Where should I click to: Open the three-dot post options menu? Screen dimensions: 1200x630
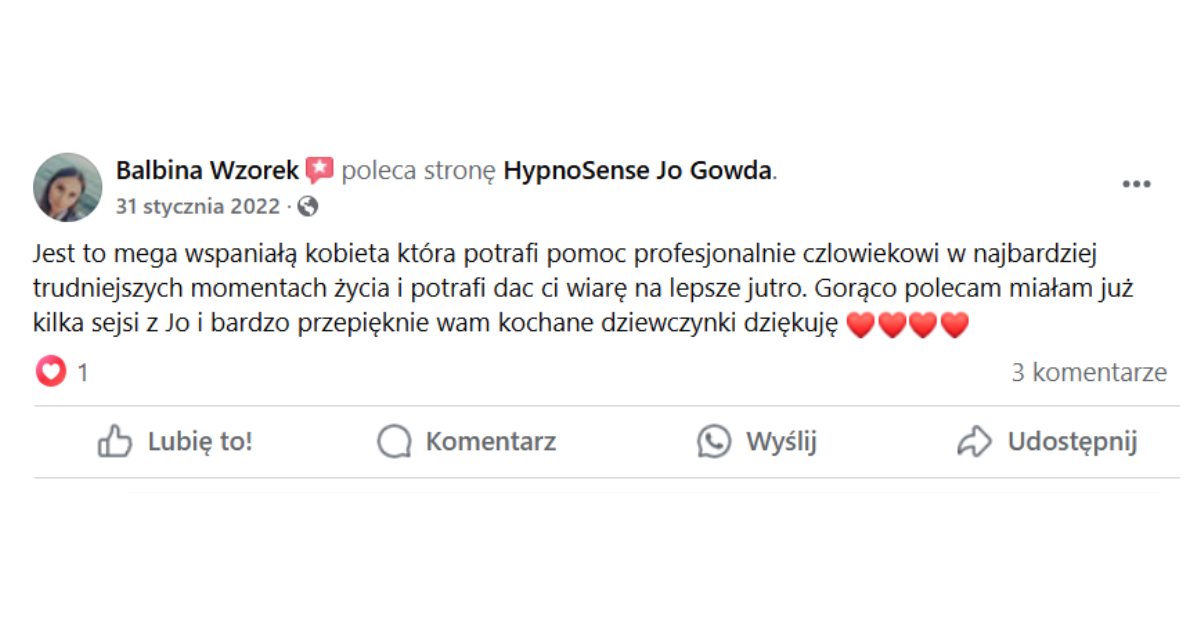click(x=1136, y=185)
